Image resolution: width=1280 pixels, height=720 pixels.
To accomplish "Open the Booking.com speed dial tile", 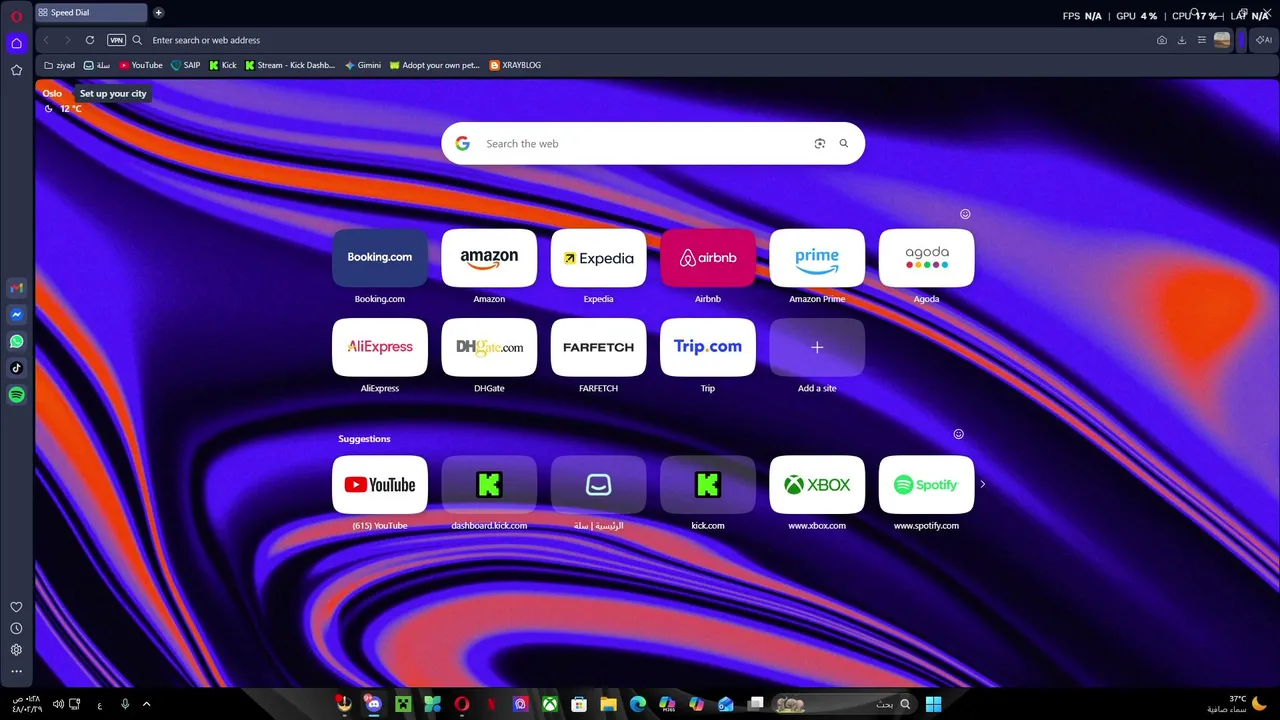I will (380, 258).
